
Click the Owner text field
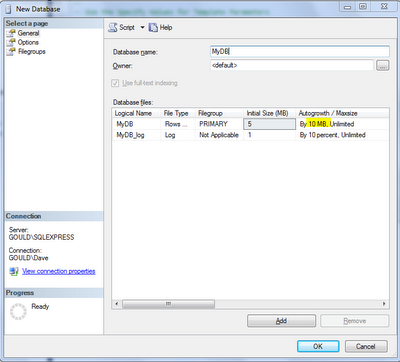[292, 65]
